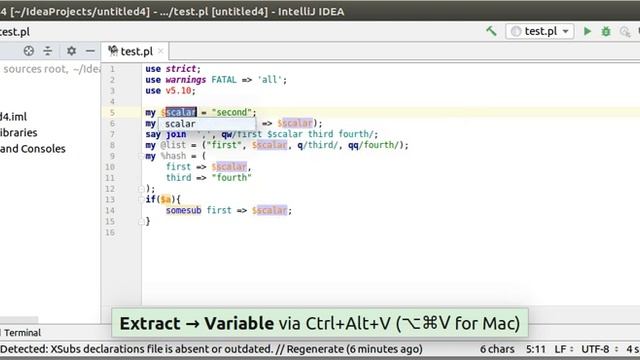Click the FATAL word on line 2

(x=224, y=80)
